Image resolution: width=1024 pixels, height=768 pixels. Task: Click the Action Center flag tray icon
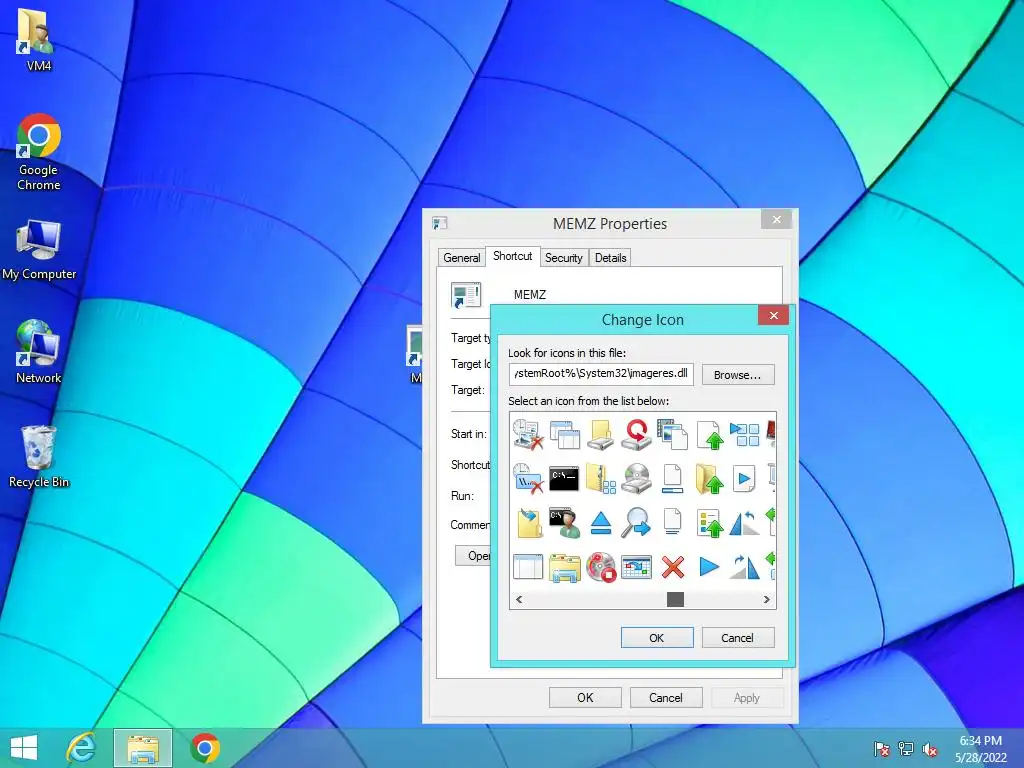[882, 749]
